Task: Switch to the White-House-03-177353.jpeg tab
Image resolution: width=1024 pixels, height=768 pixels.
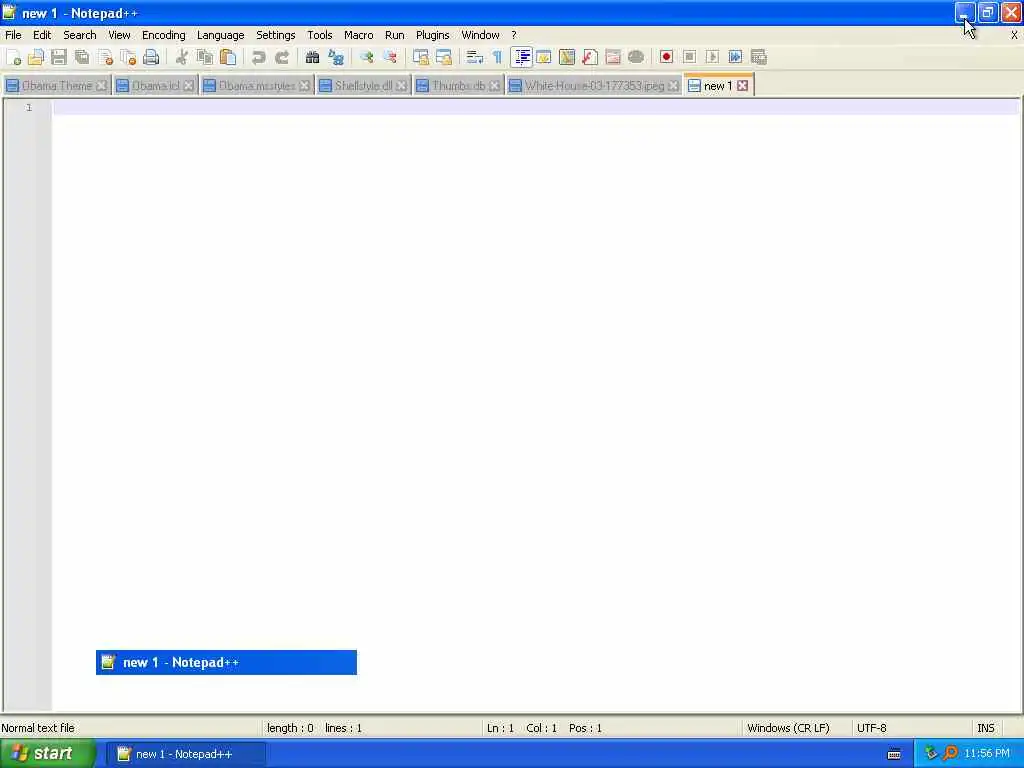Action: tap(594, 86)
